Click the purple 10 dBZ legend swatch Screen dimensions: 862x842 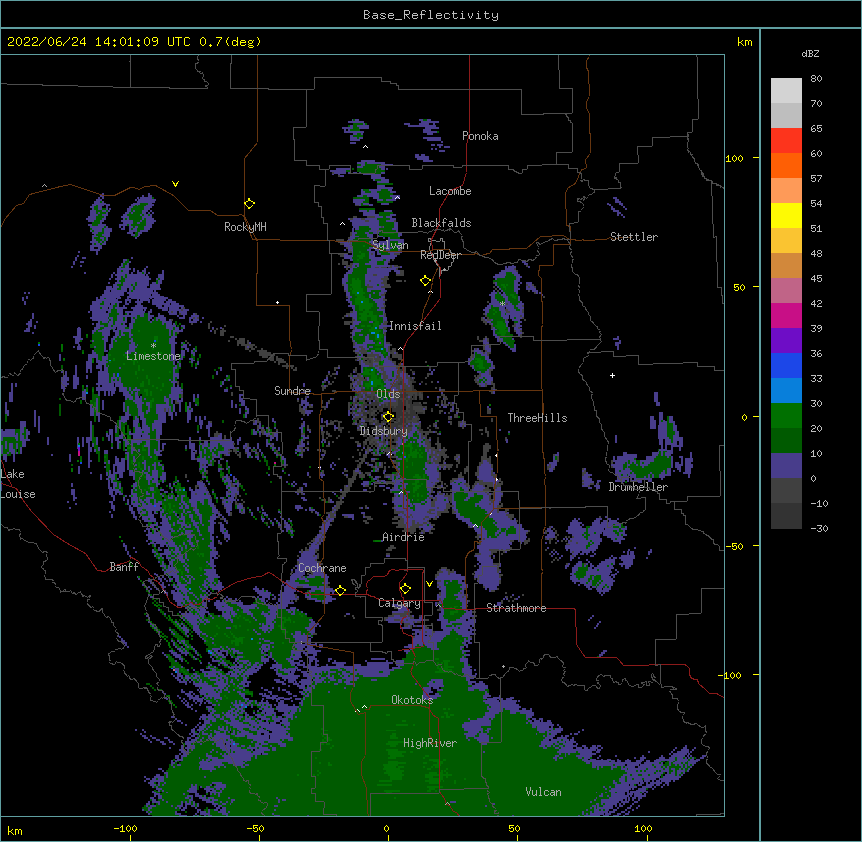pyautogui.click(x=786, y=466)
